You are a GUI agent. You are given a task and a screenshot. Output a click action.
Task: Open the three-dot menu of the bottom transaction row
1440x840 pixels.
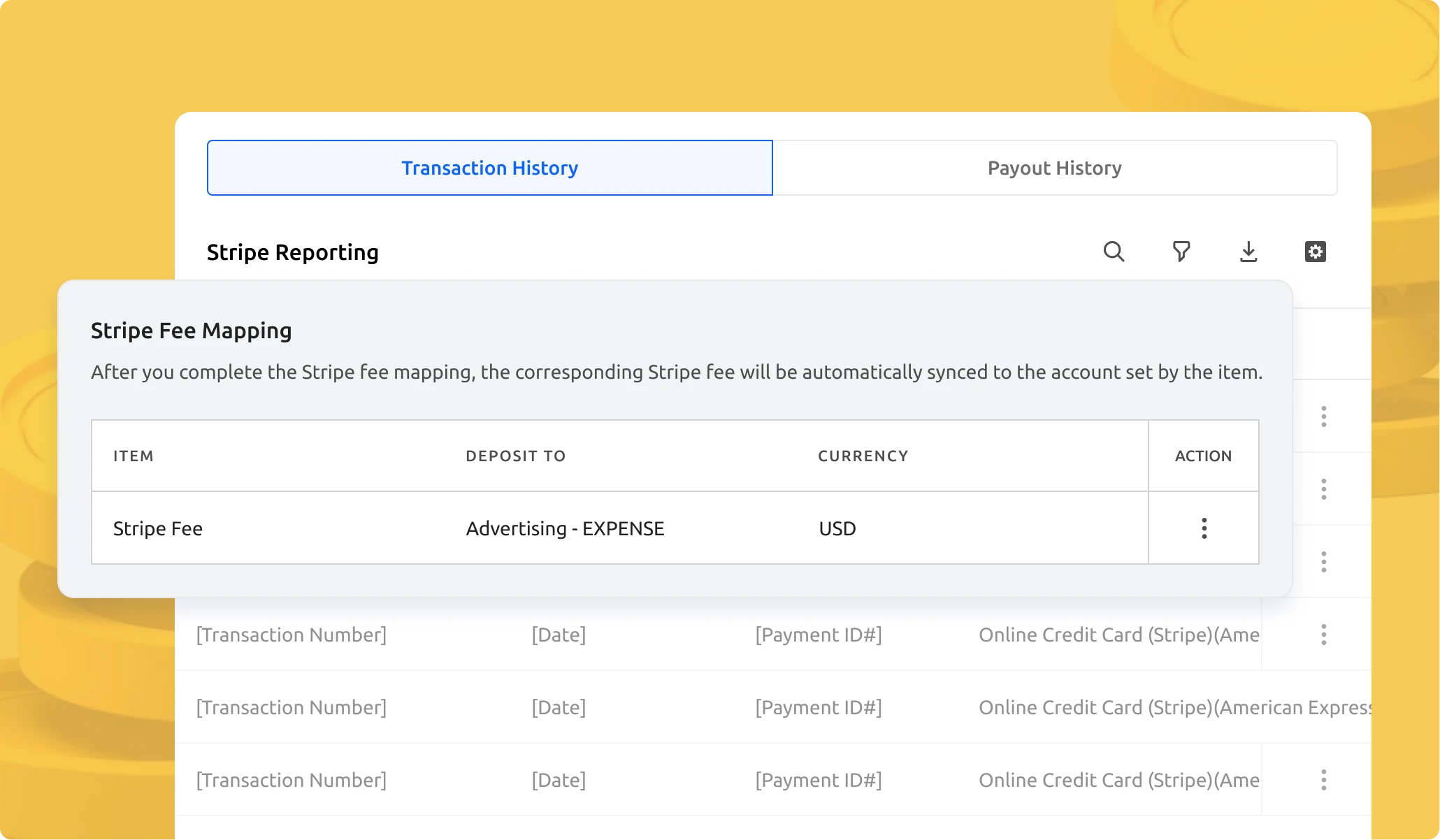(1323, 780)
